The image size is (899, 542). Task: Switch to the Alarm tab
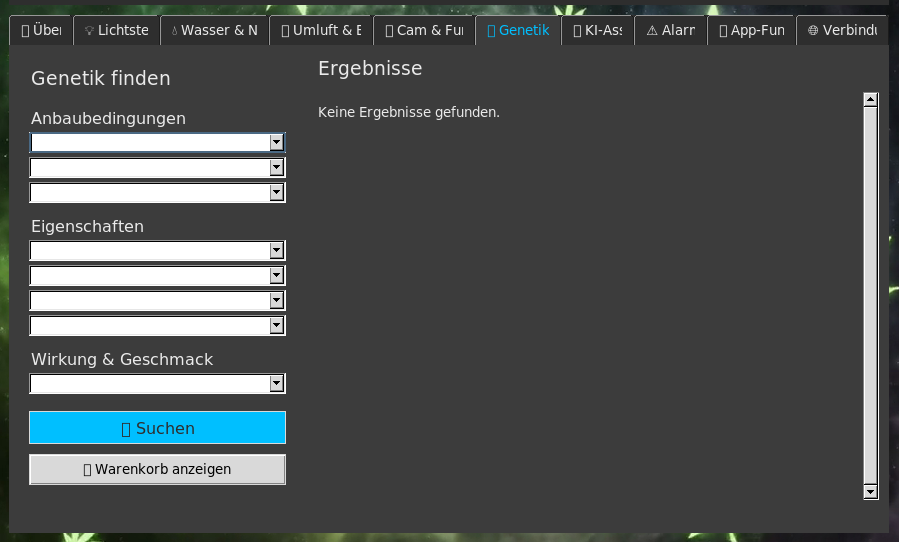coord(671,30)
